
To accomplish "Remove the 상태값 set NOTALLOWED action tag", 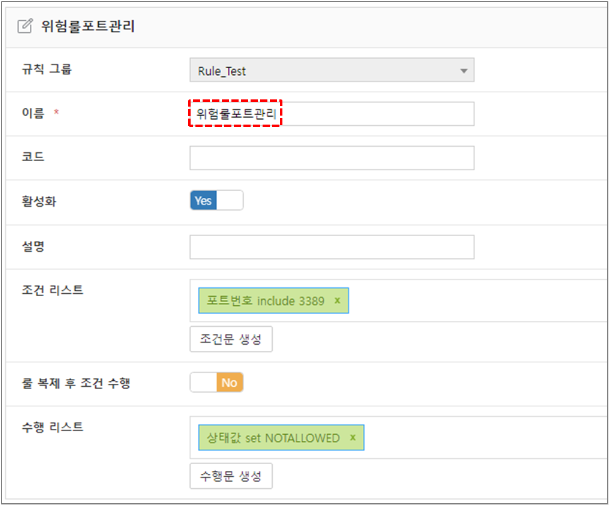I will [x=353, y=438].
